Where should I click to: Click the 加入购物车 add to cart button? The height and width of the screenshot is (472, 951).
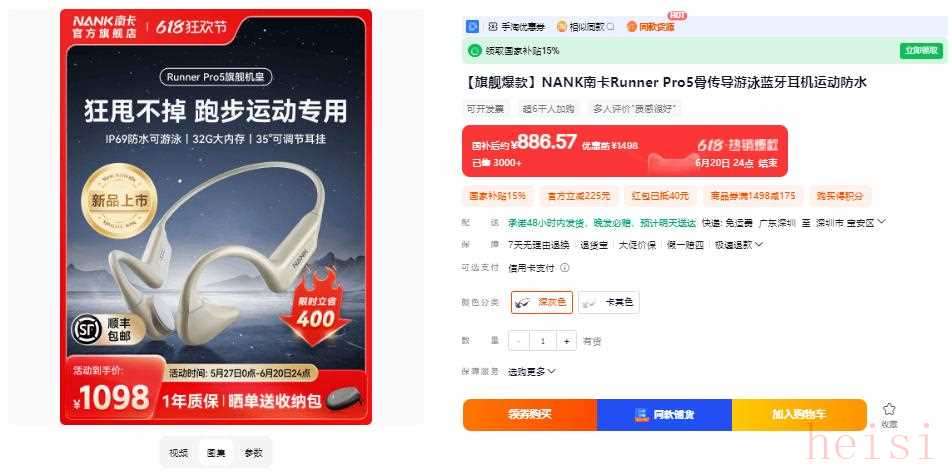click(799, 415)
